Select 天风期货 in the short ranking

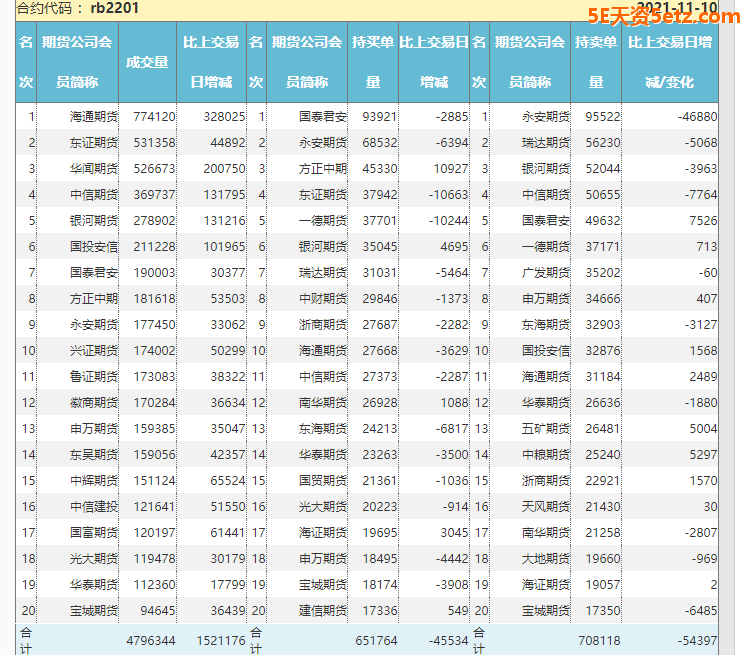tap(546, 507)
